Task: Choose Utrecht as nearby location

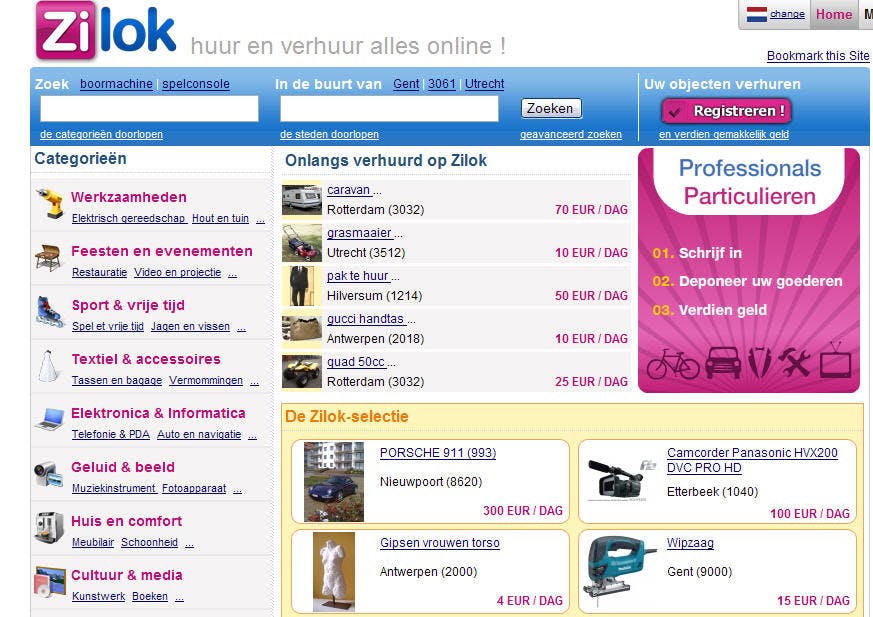Action: [484, 84]
